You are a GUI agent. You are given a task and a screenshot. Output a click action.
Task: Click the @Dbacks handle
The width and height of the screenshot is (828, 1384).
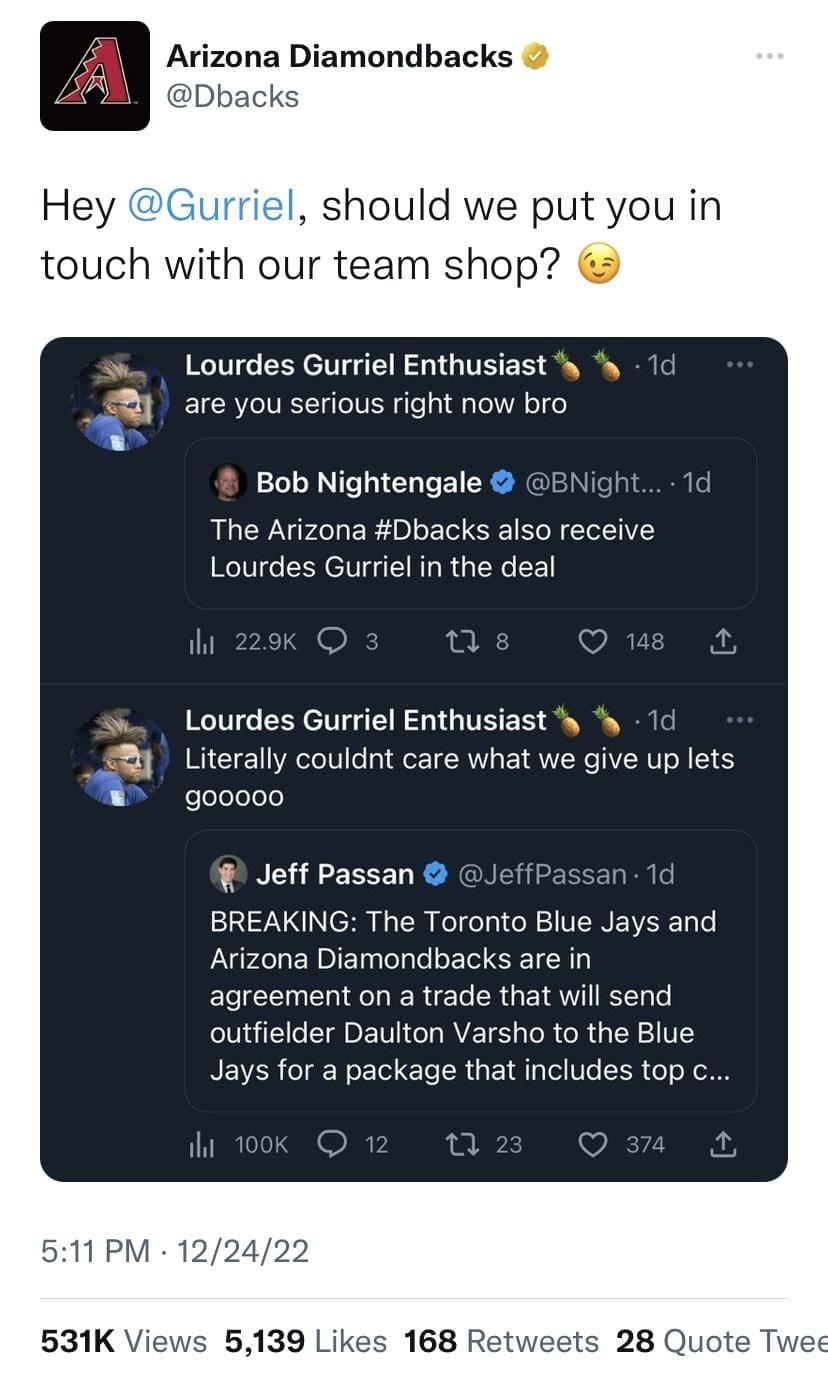(232, 96)
